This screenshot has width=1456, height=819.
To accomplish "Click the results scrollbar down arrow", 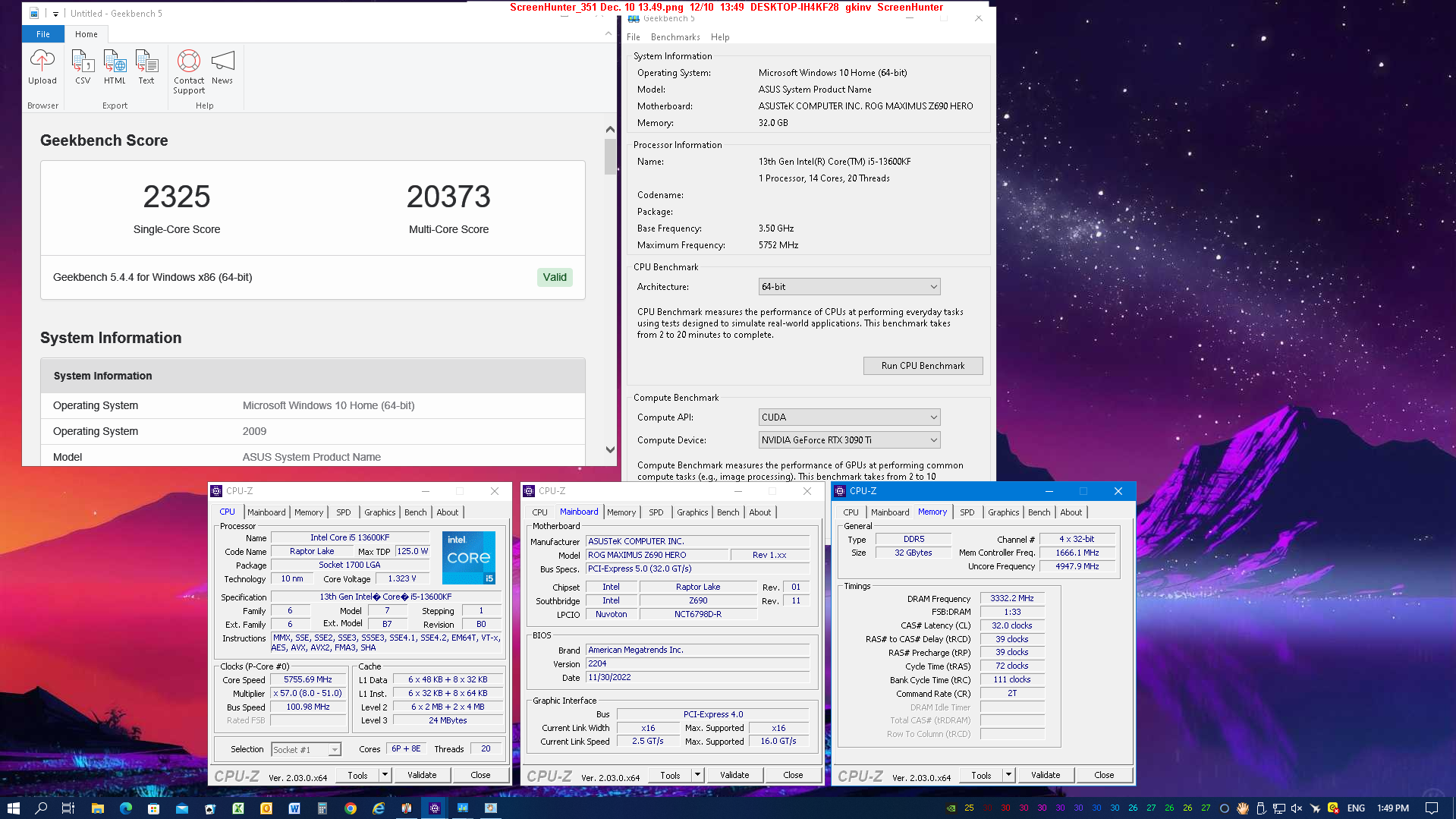I will point(610,449).
